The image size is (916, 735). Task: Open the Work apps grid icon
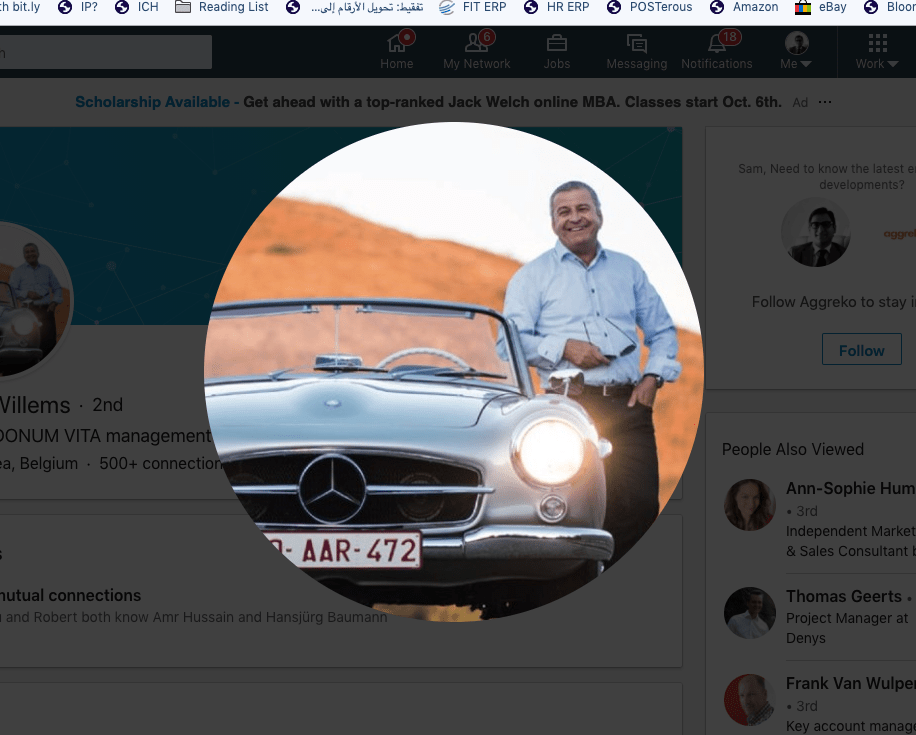click(877, 43)
